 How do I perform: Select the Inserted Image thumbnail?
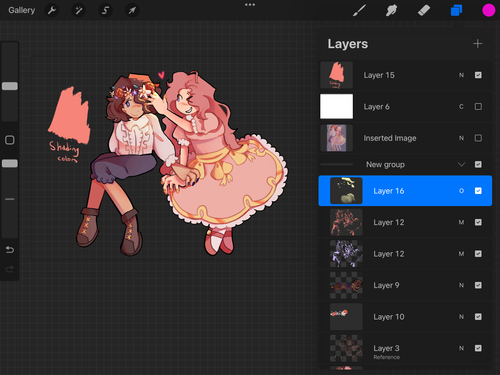pos(336,138)
